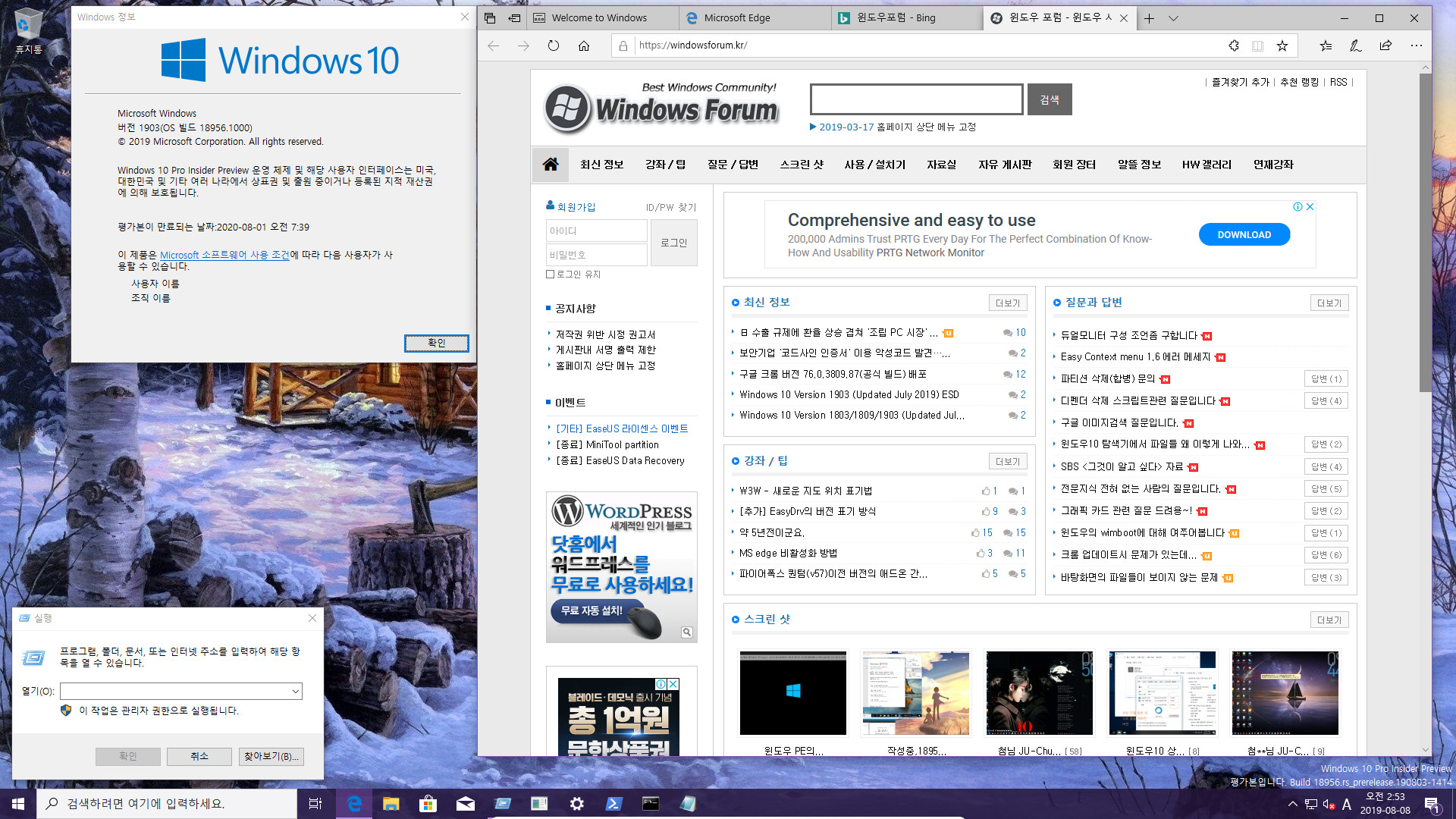Expand the Edge tab preview chevron
1456x819 pixels.
(x=1173, y=18)
